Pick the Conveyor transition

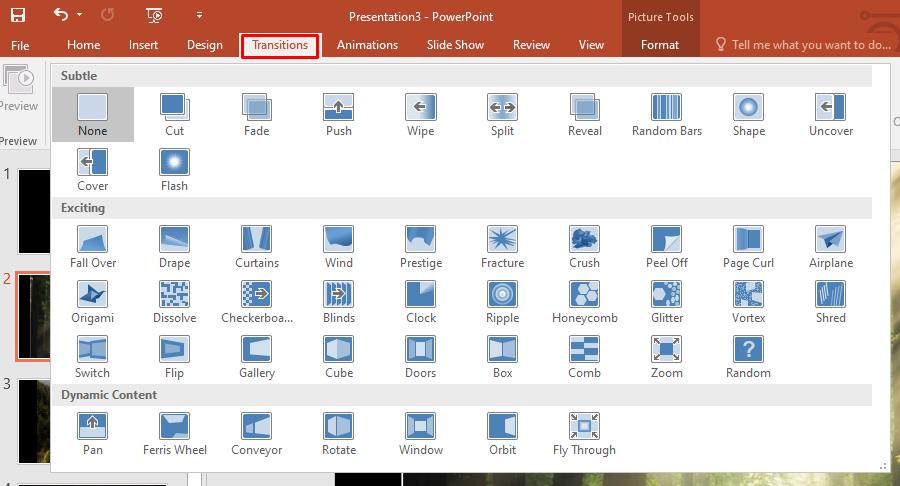coord(257,434)
